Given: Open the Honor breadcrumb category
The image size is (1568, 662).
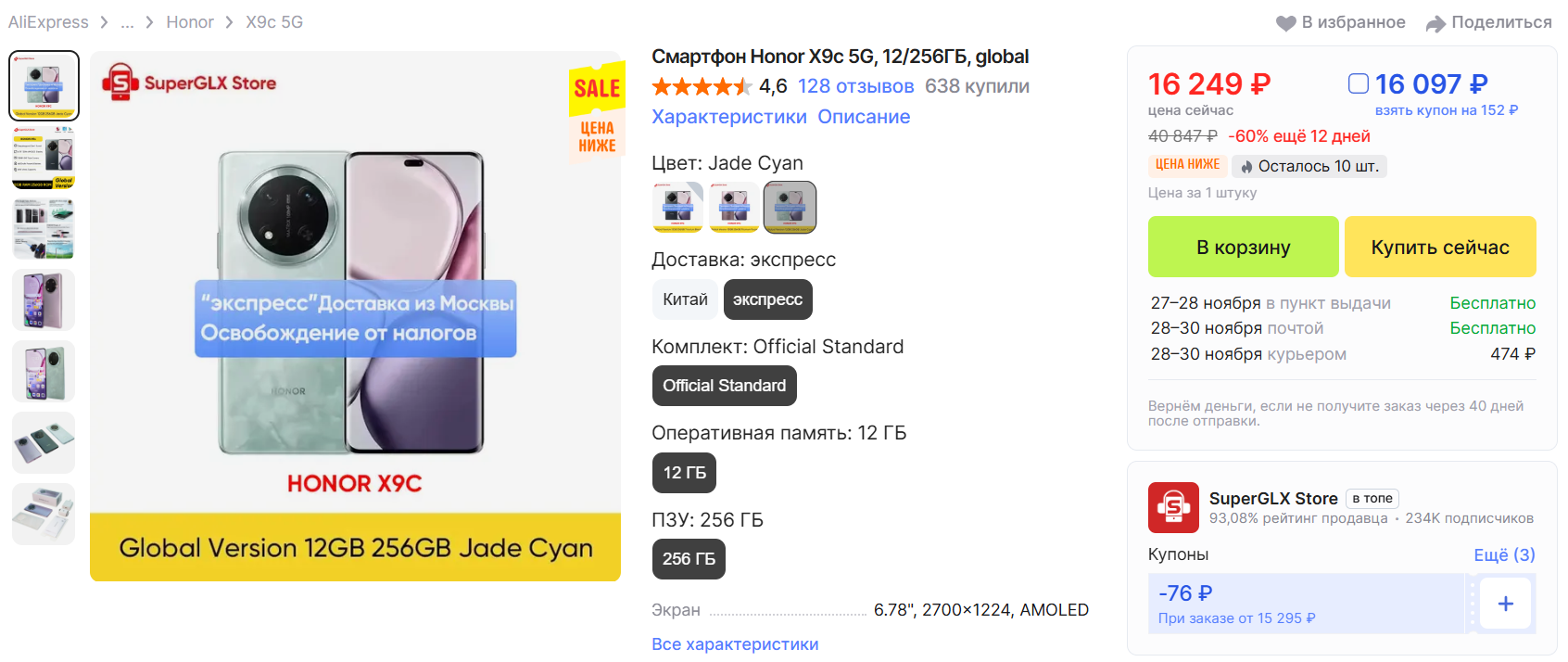Looking at the screenshot, I should point(190,22).
